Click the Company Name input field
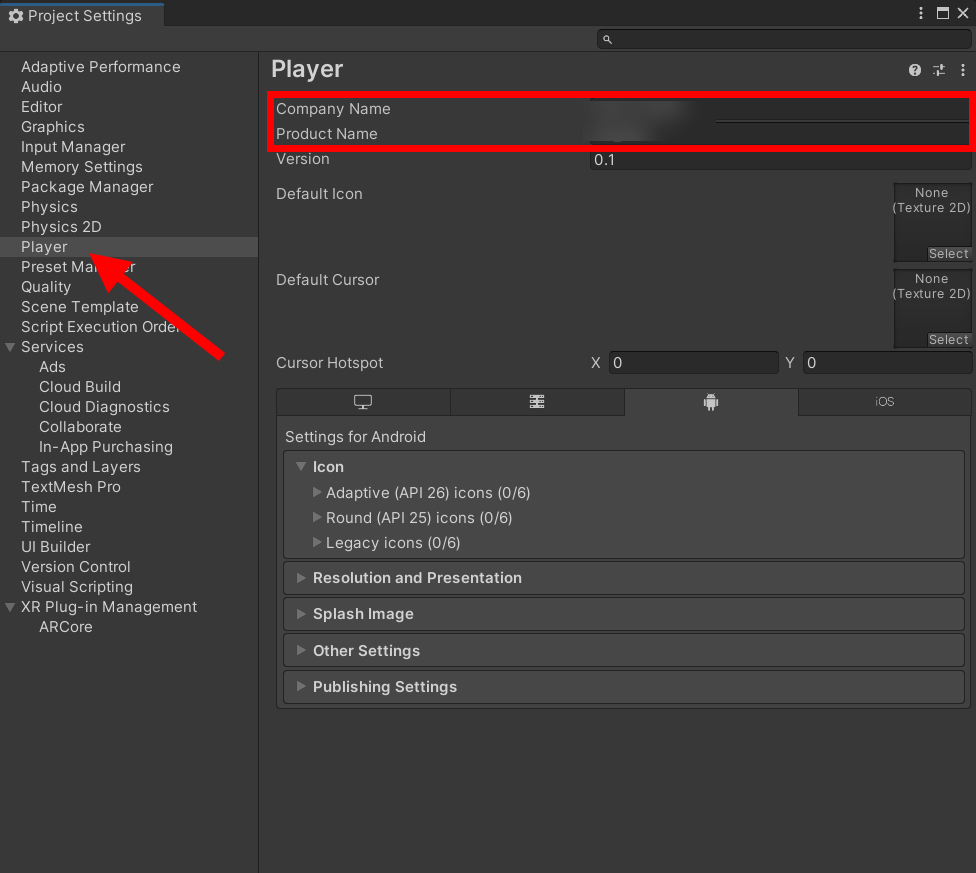 [x=781, y=109]
